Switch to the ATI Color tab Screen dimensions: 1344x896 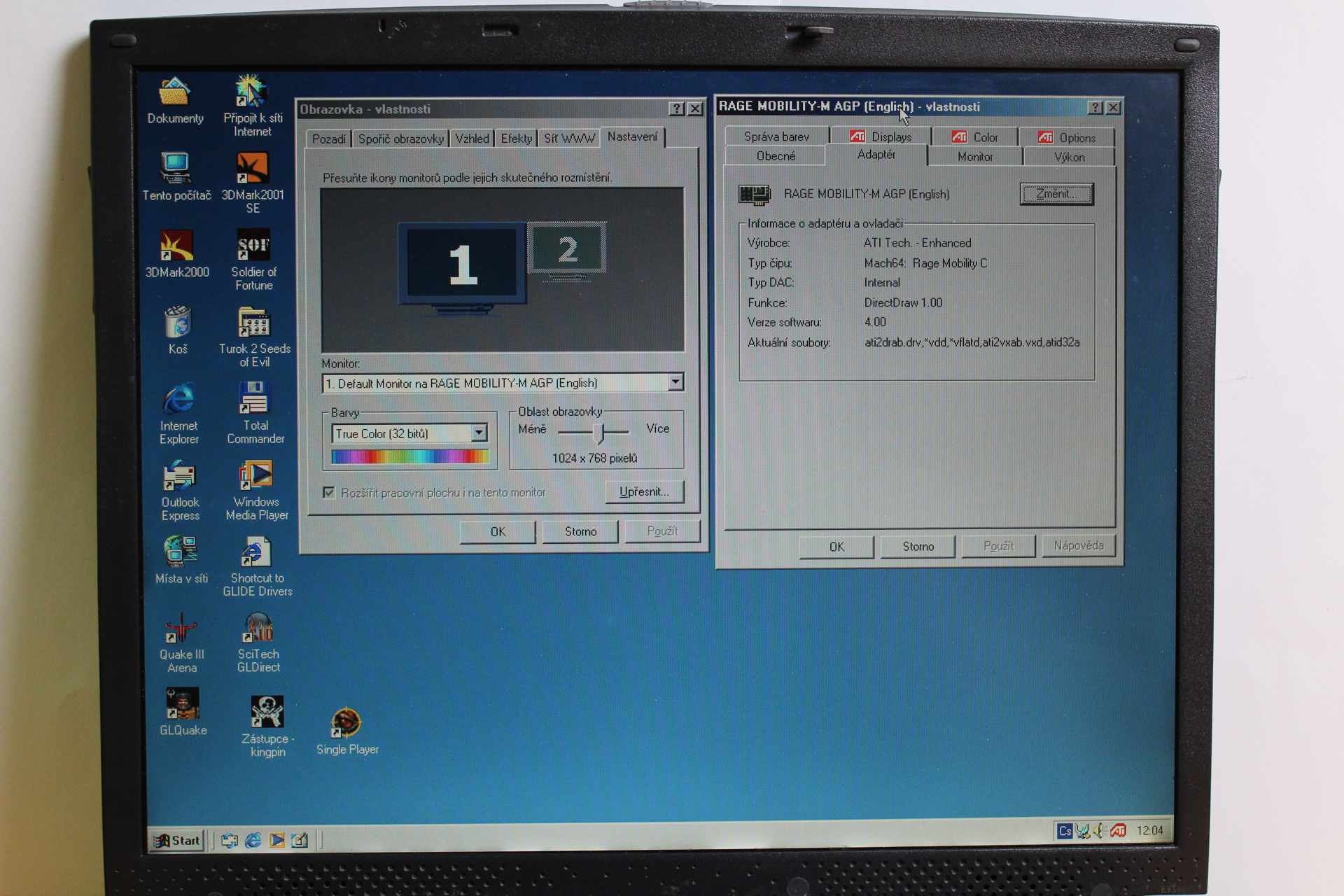click(x=975, y=137)
